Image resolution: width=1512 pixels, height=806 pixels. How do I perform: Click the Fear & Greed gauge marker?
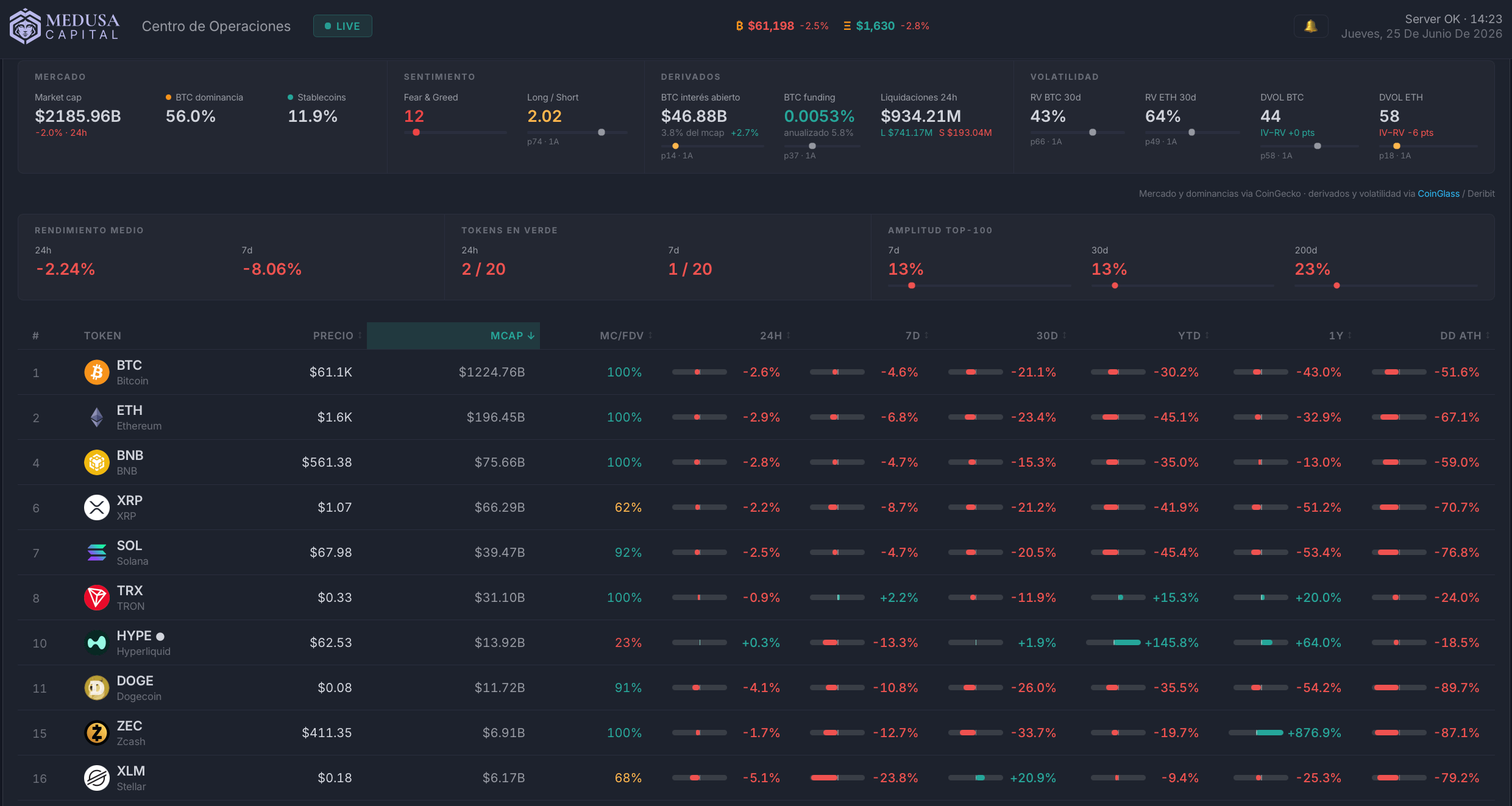pyautogui.click(x=416, y=132)
